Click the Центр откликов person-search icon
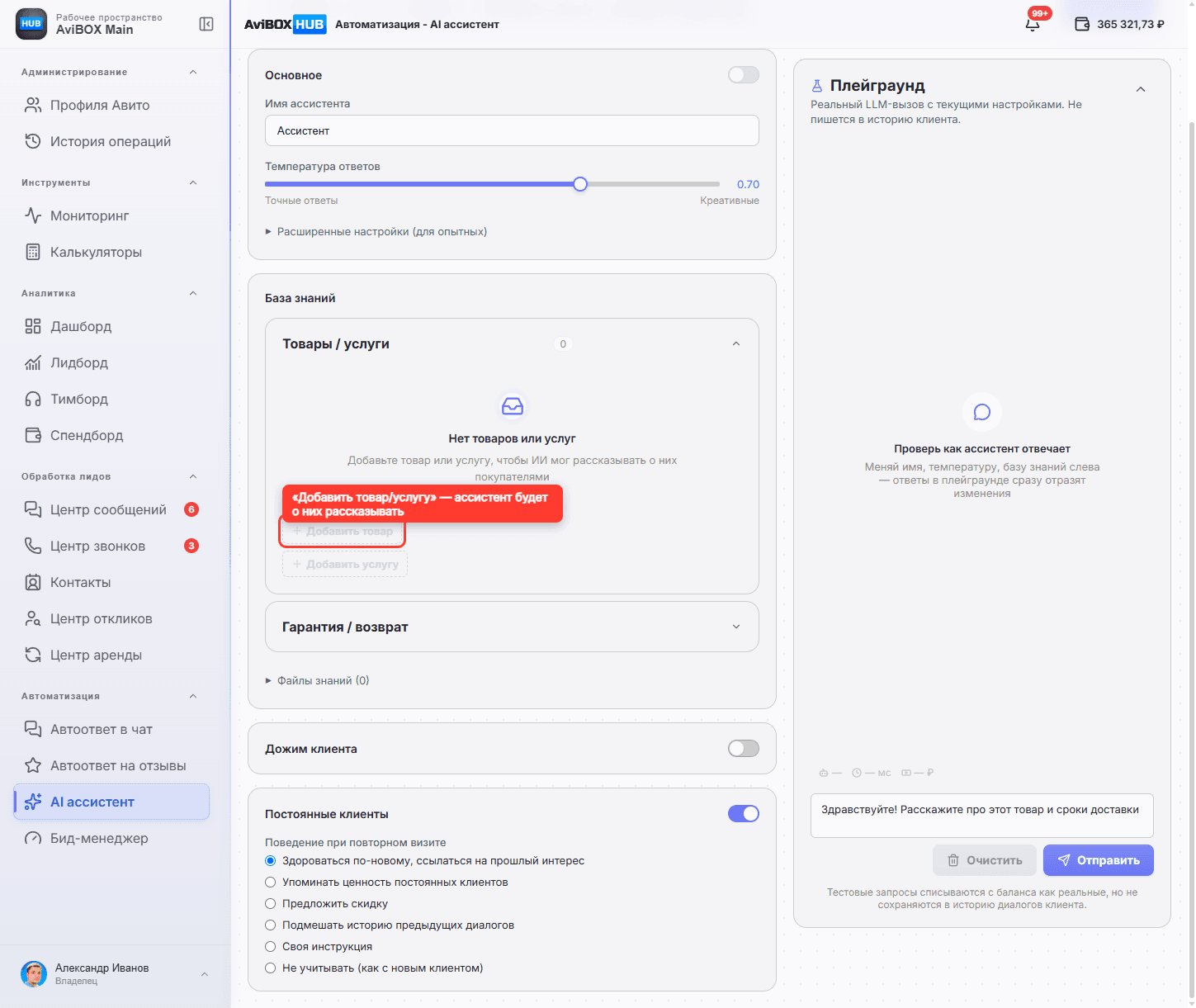Viewport: 1196px width, 1008px height. (x=33, y=618)
